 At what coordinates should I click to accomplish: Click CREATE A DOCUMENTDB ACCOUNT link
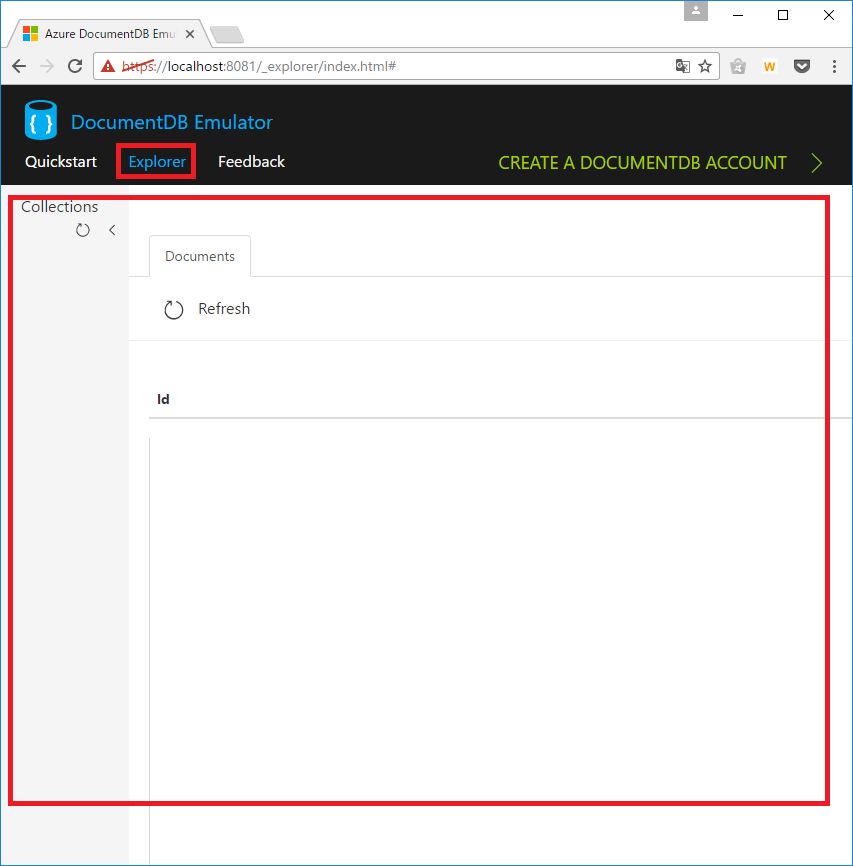click(643, 163)
